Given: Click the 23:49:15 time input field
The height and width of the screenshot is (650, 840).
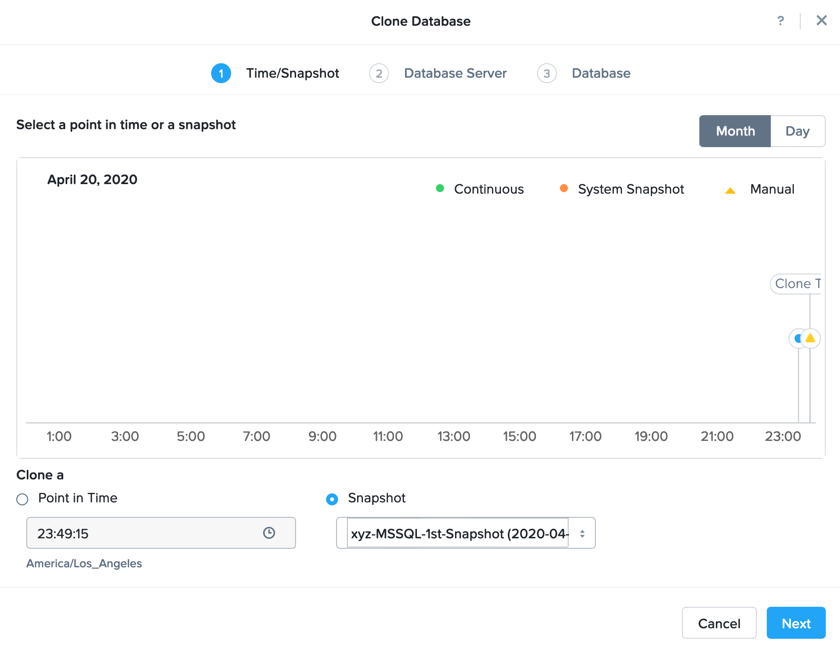Looking at the screenshot, I should [161, 533].
